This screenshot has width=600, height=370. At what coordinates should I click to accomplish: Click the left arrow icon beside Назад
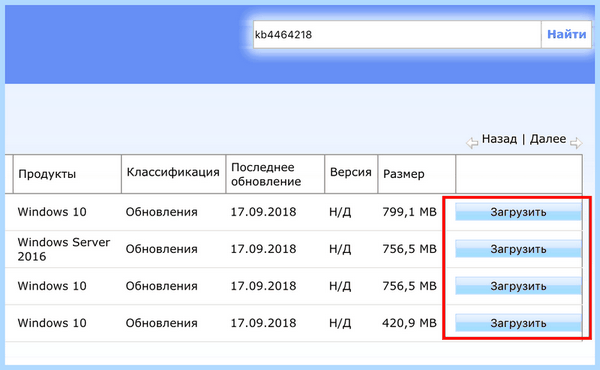pyautogui.click(x=472, y=143)
